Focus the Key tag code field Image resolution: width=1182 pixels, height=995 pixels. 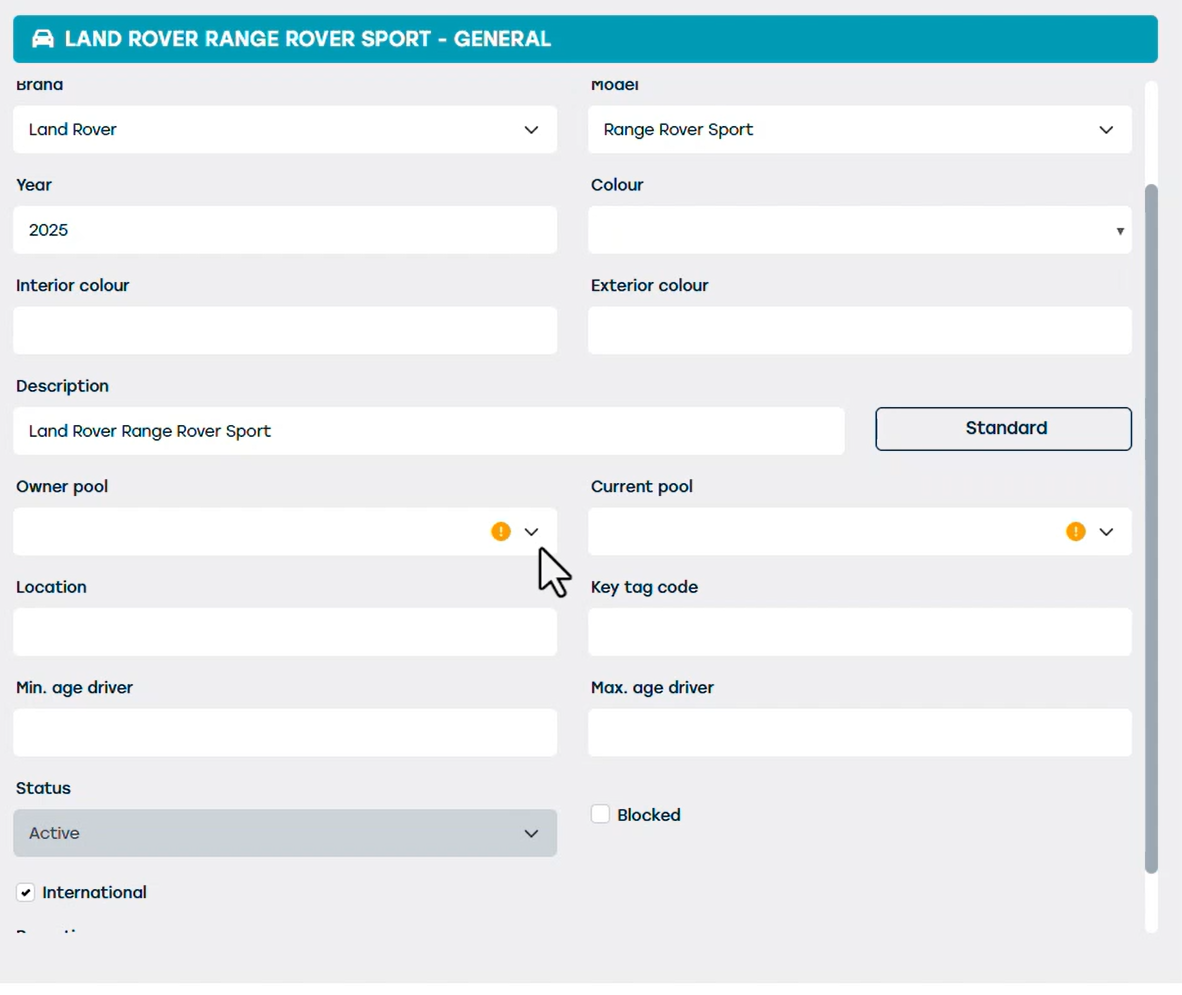click(860, 632)
